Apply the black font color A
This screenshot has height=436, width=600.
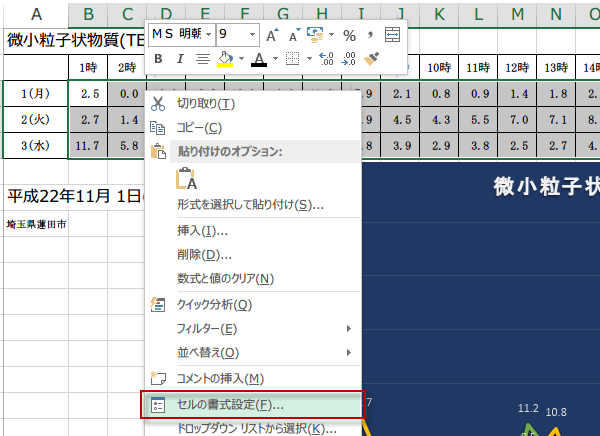coord(259,59)
